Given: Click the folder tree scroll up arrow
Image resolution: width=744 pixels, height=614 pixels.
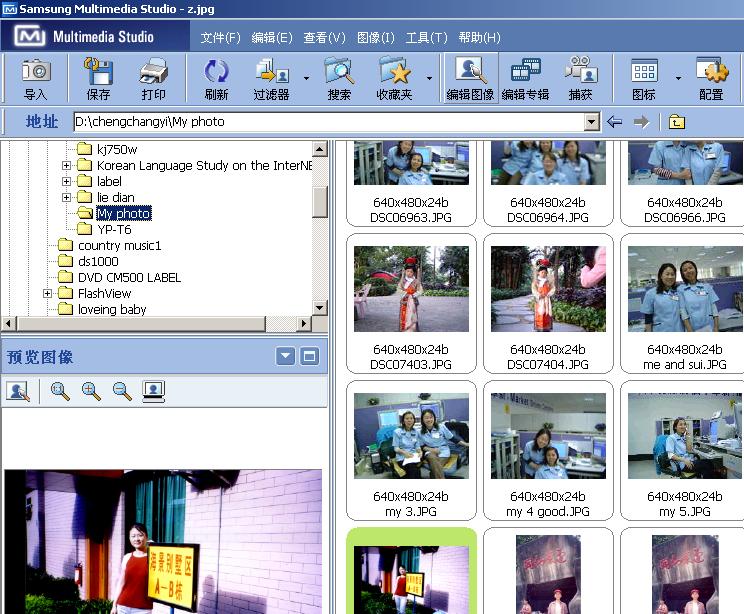Looking at the screenshot, I should 320,149.
